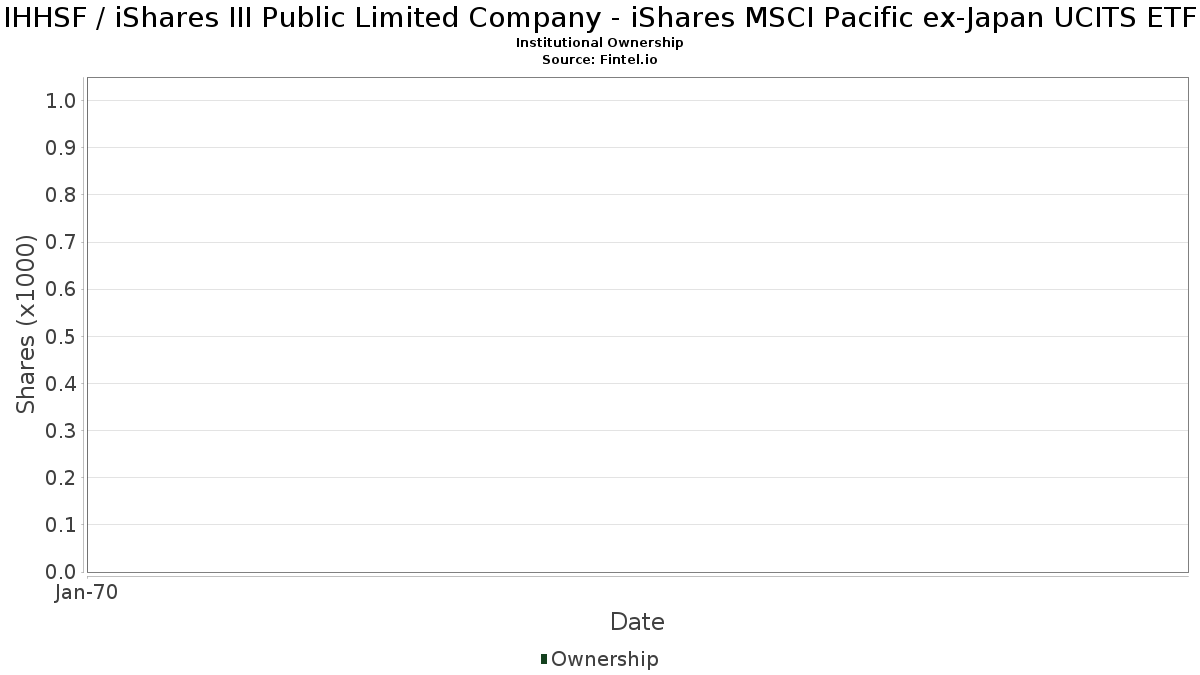Viewport: 1200px width, 675px height.
Task: Click the chart title mentioning IHHSF iShares
Action: (x=600, y=18)
